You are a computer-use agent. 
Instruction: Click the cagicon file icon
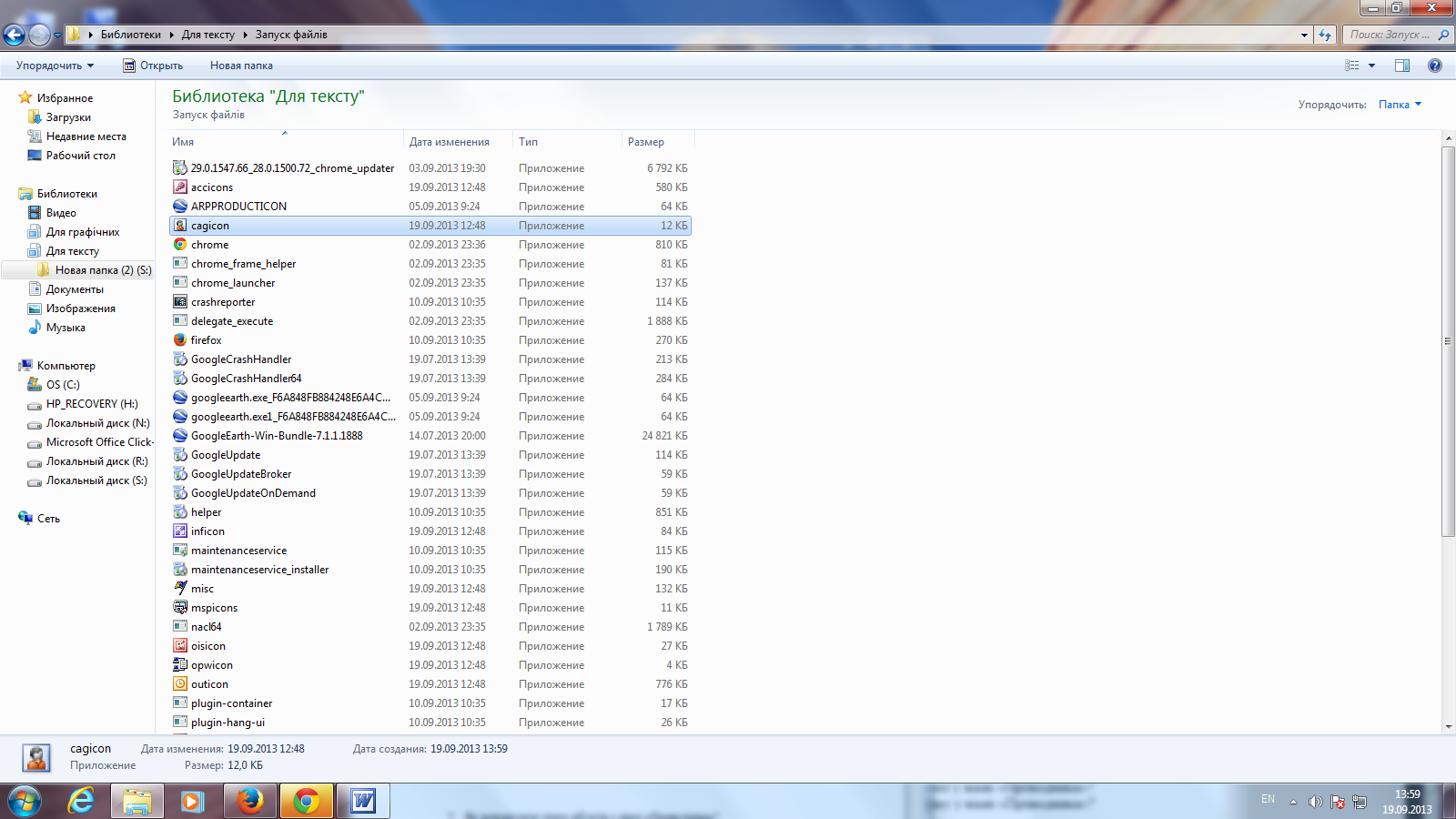pos(180,226)
